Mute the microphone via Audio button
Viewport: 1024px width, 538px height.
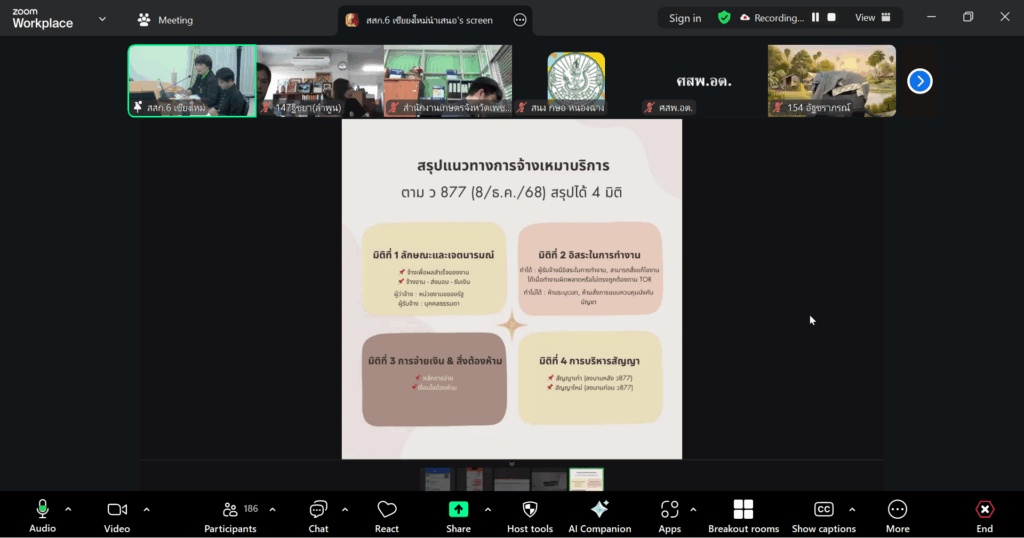point(42,511)
